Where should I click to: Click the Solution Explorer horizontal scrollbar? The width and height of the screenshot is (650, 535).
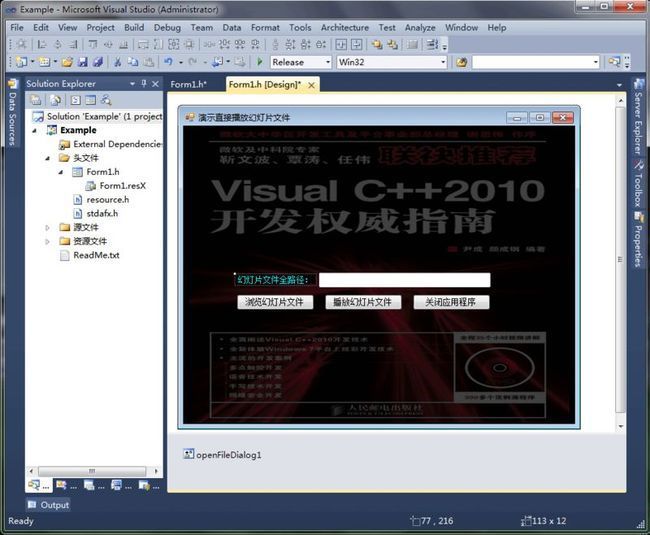click(93, 471)
